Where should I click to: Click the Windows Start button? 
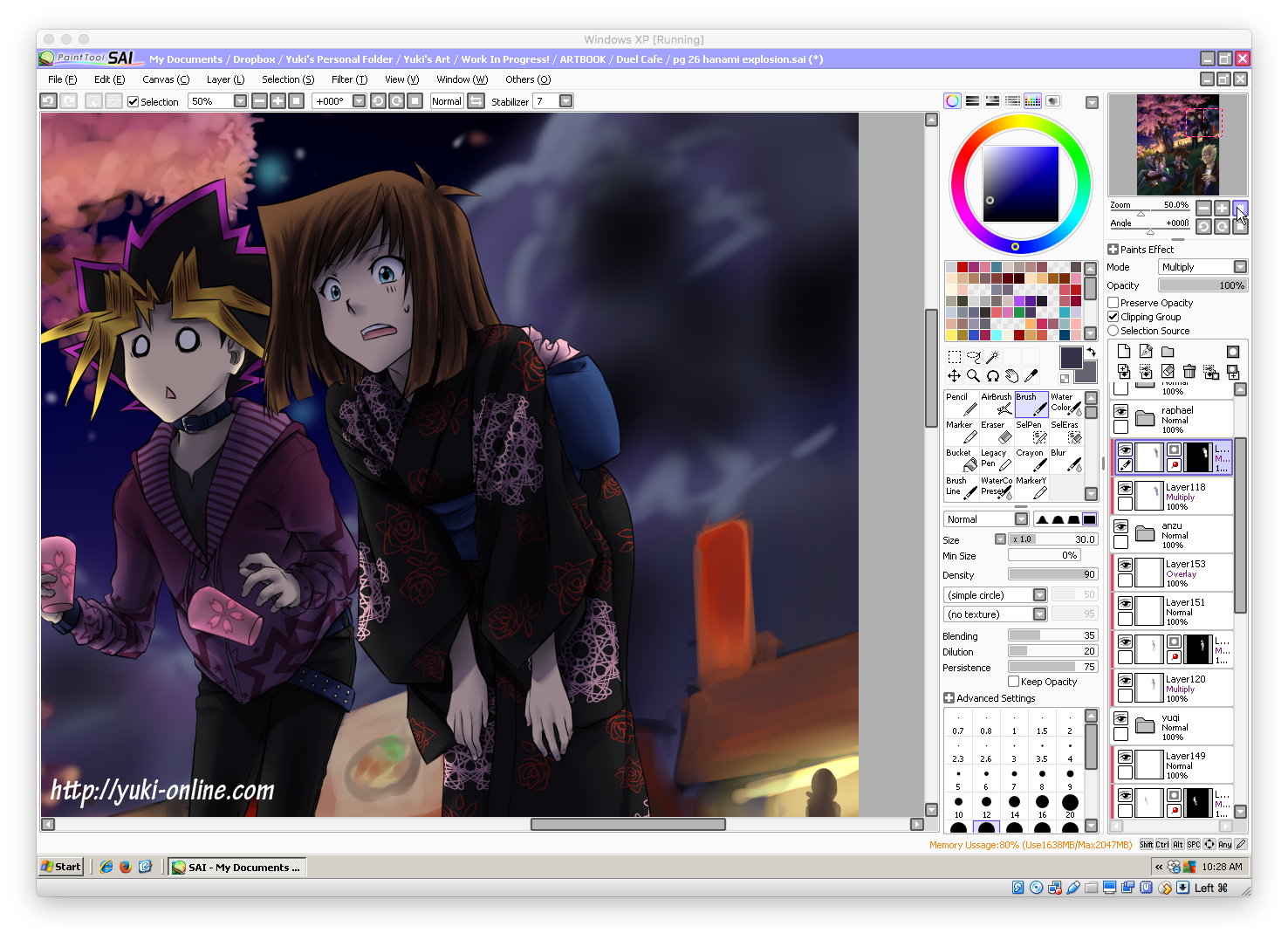point(61,867)
